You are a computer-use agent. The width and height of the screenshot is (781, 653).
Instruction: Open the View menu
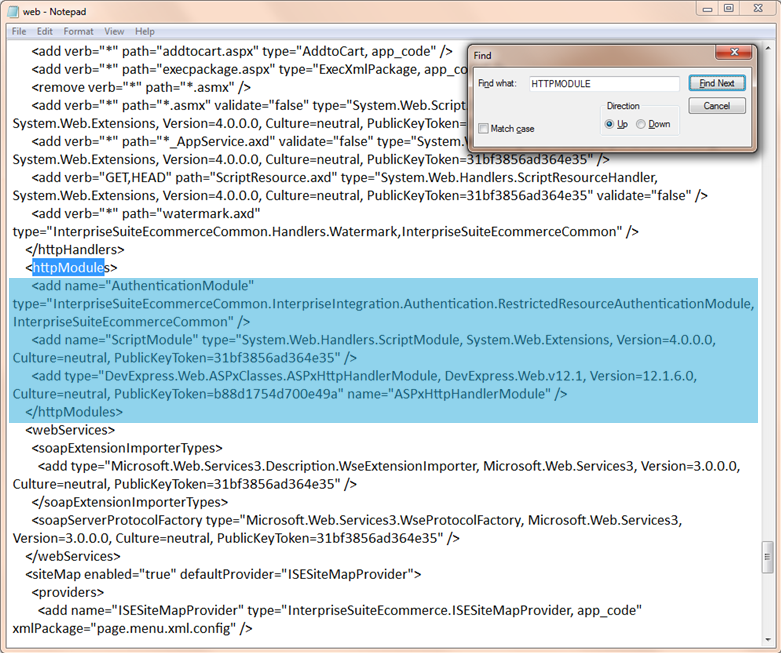115,32
